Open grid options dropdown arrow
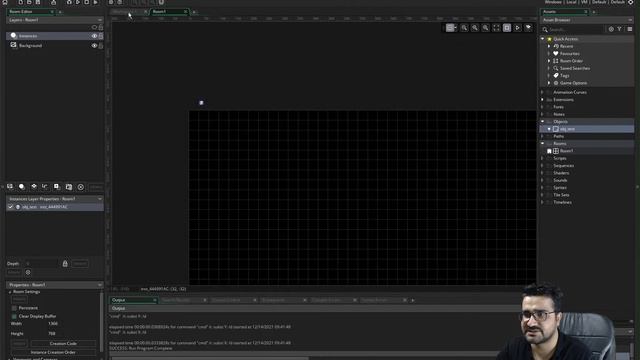Image resolution: width=640 pixels, height=360 pixels. pos(455,28)
